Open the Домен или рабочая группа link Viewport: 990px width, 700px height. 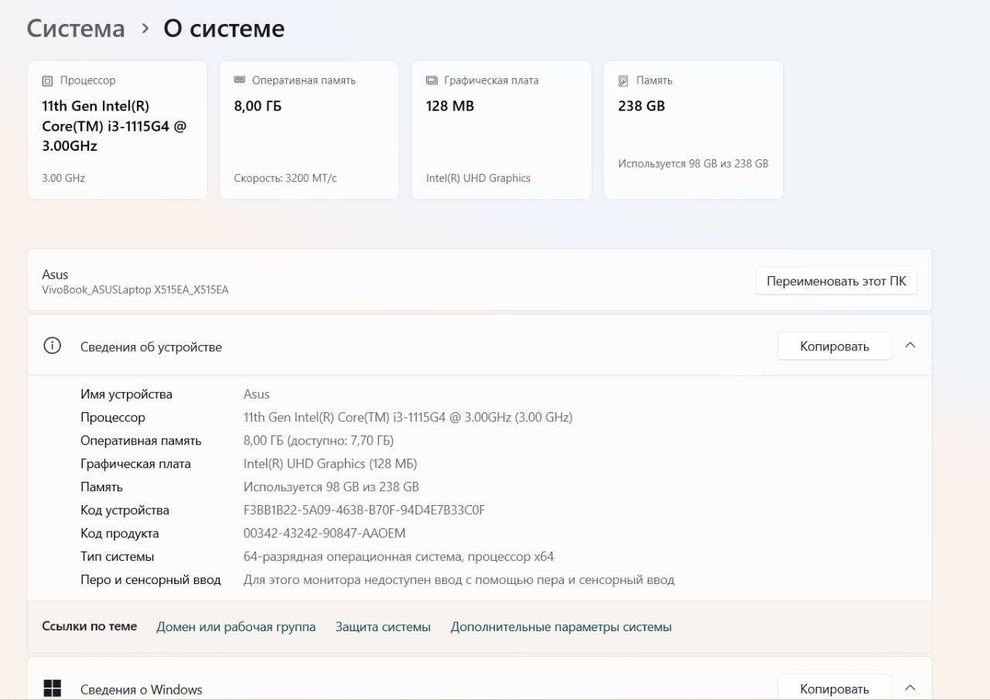236,627
